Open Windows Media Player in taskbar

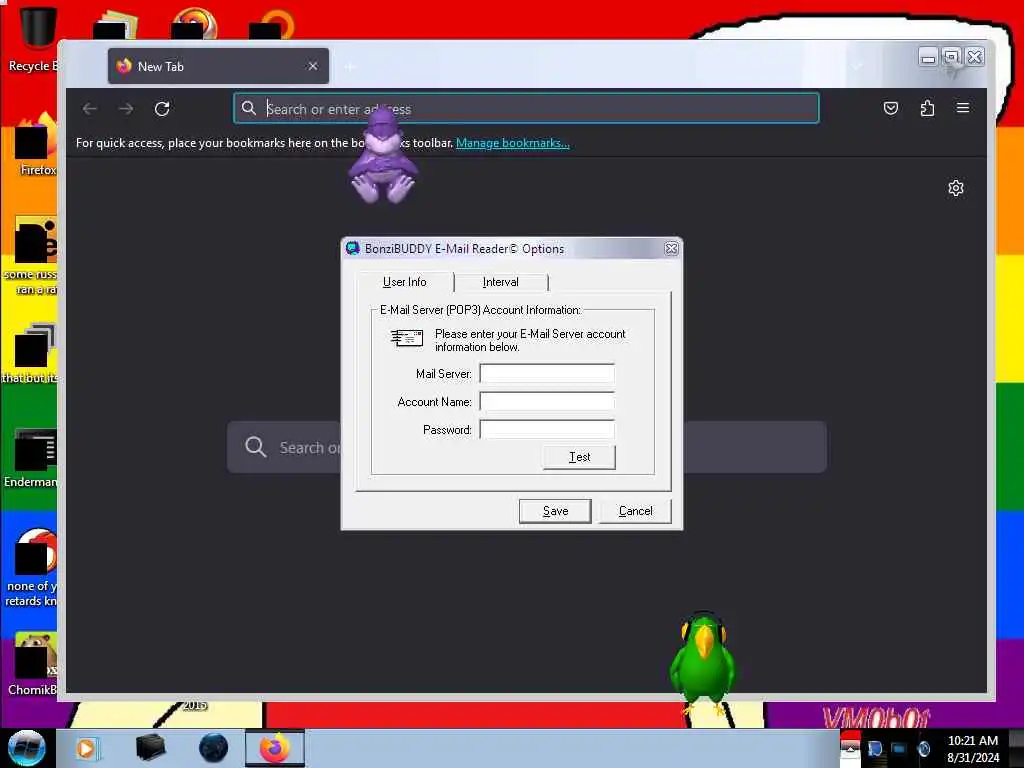[86, 748]
